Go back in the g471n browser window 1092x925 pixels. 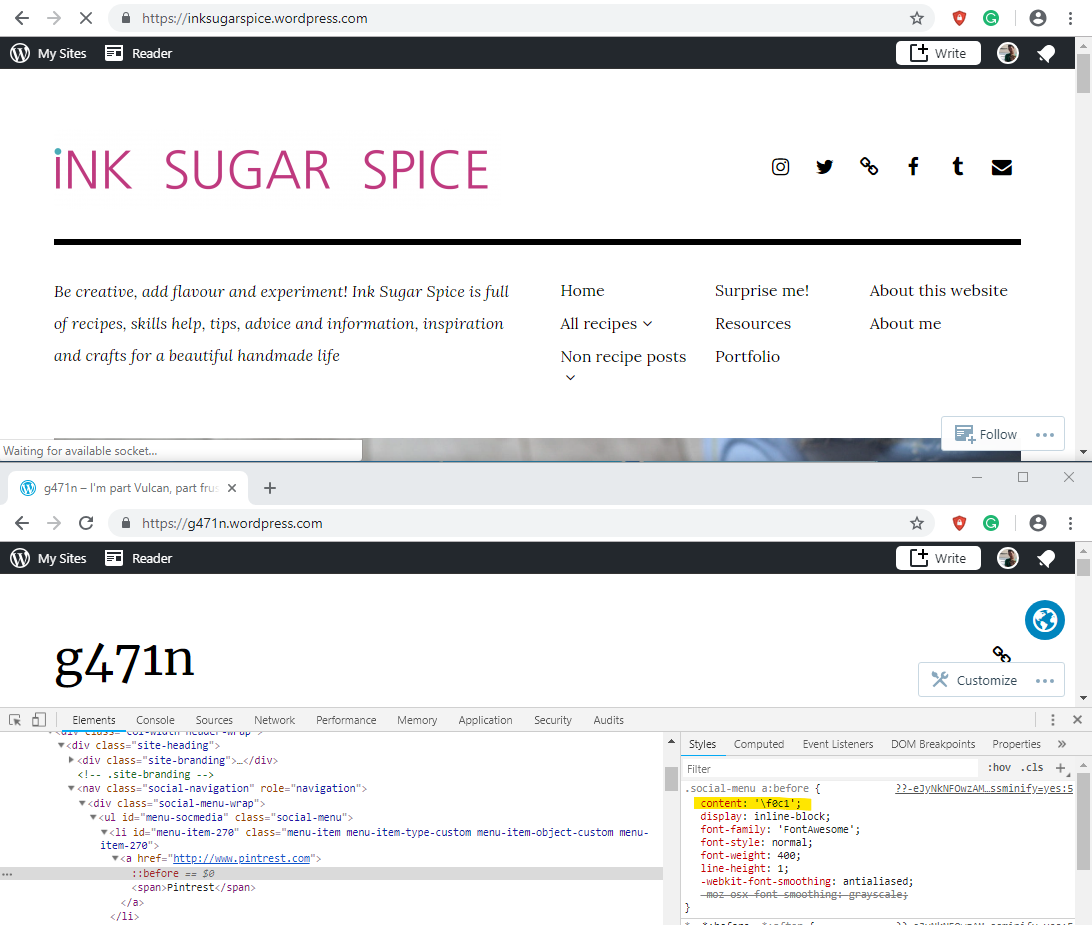point(22,523)
